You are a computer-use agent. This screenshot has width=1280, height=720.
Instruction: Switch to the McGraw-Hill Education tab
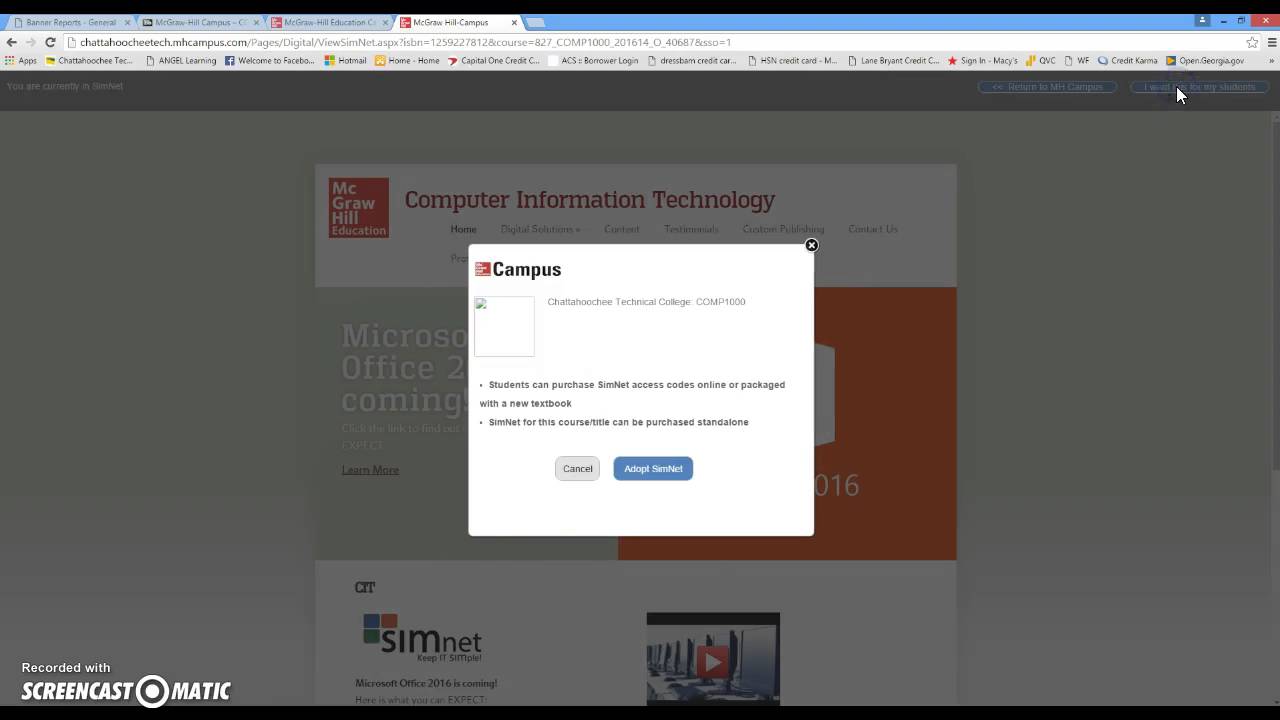tap(329, 22)
